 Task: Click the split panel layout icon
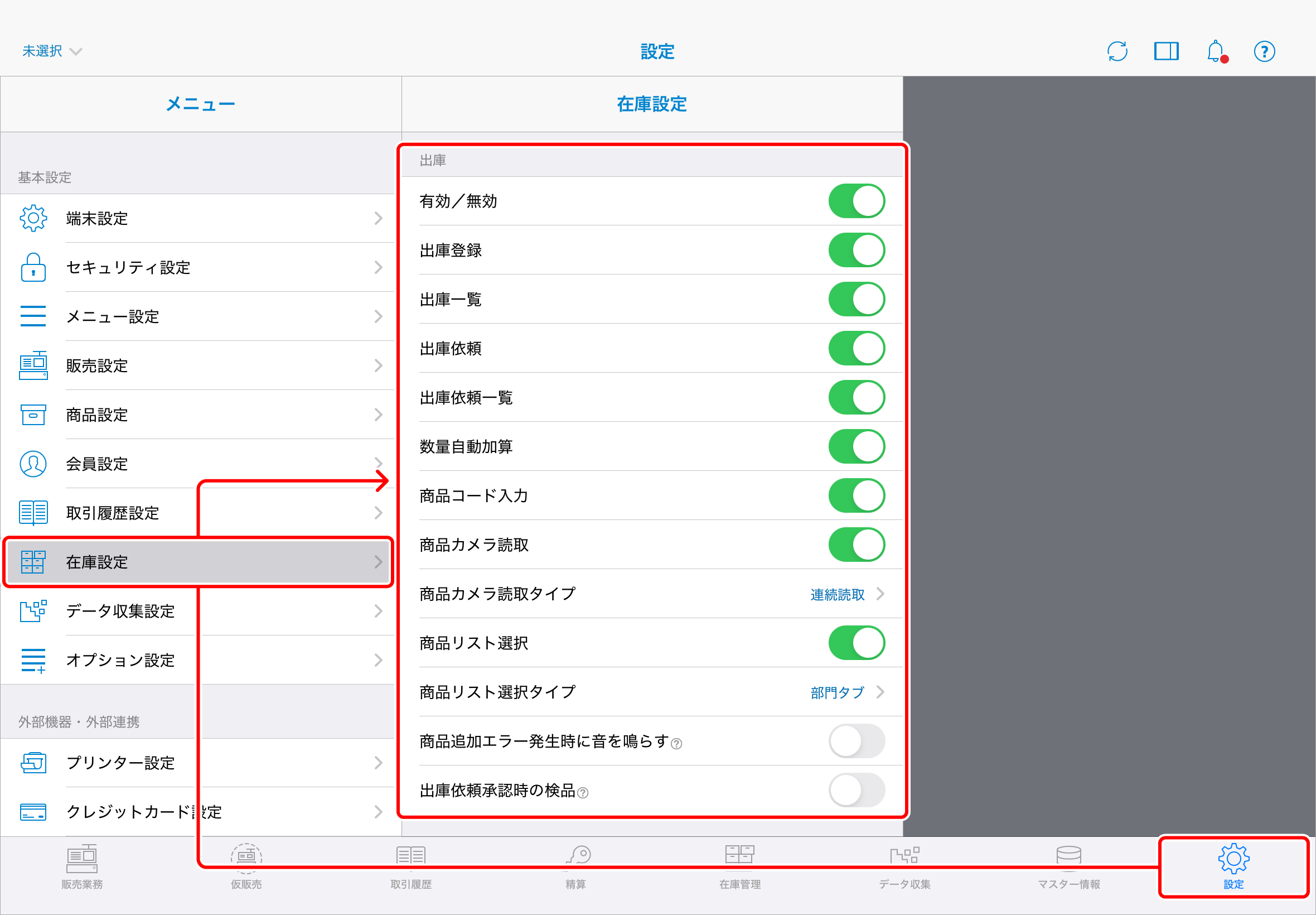tap(1166, 51)
